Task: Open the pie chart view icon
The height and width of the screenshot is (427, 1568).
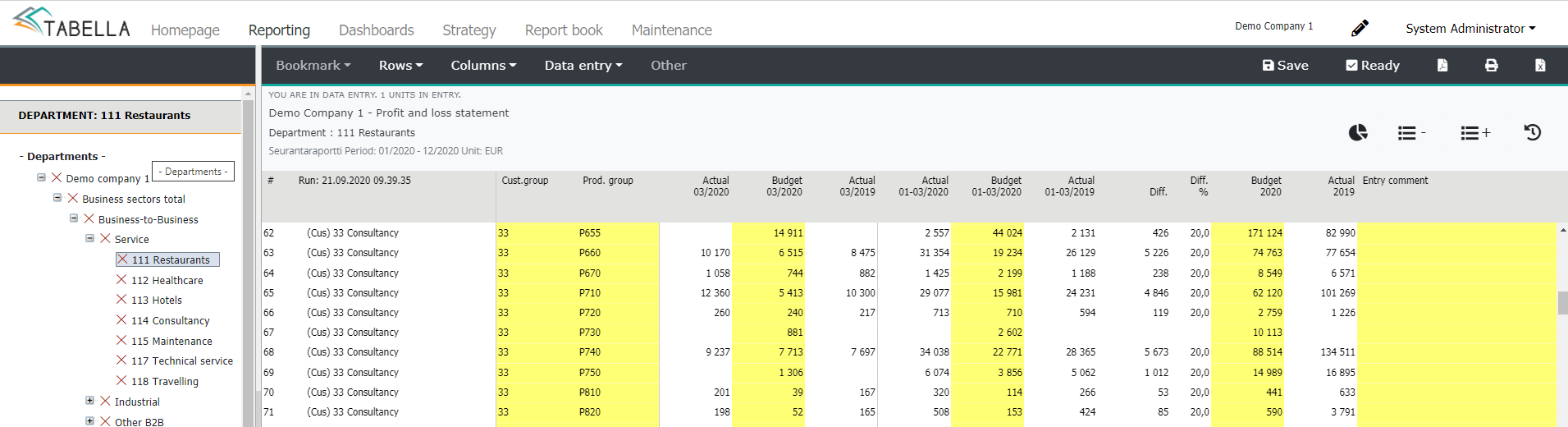Action: pos(1358,132)
